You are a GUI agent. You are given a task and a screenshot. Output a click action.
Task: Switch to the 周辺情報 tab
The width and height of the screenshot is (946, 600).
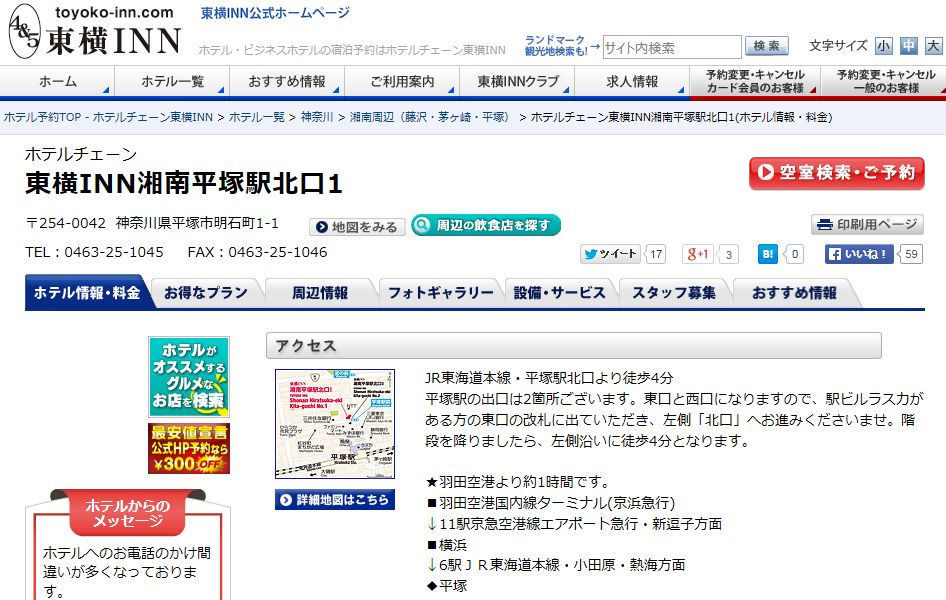[320, 293]
